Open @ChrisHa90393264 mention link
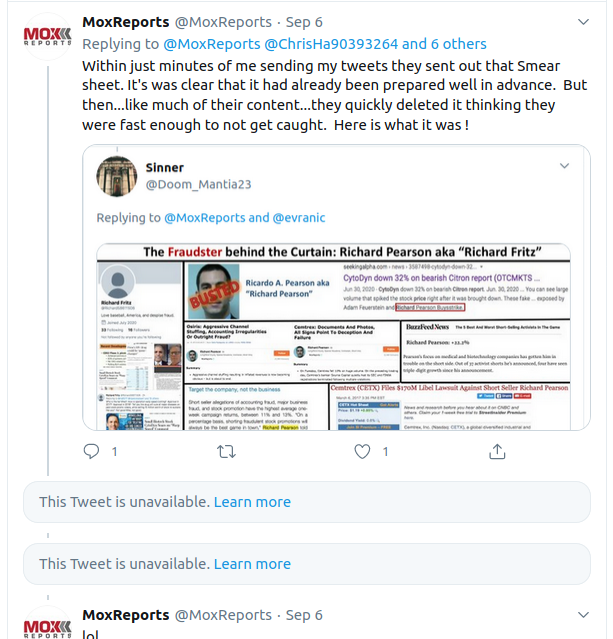The image size is (613, 639). (x=331, y=44)
